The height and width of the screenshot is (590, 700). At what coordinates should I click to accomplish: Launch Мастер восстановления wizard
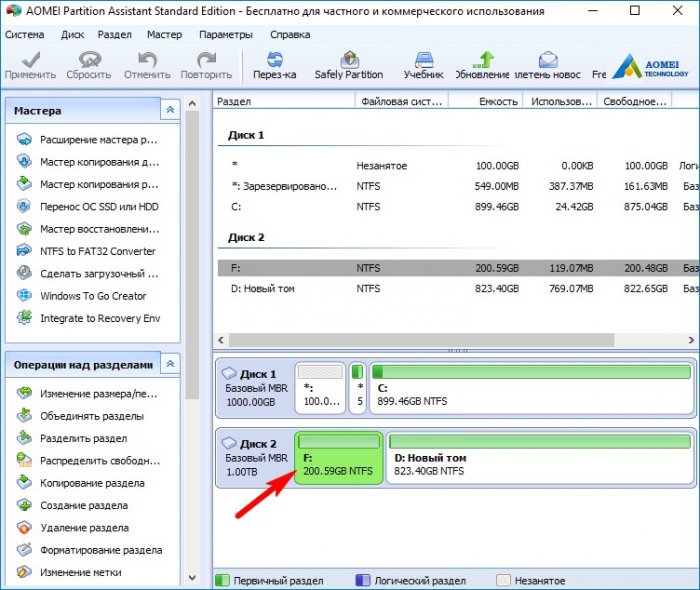tap(87, 229)
